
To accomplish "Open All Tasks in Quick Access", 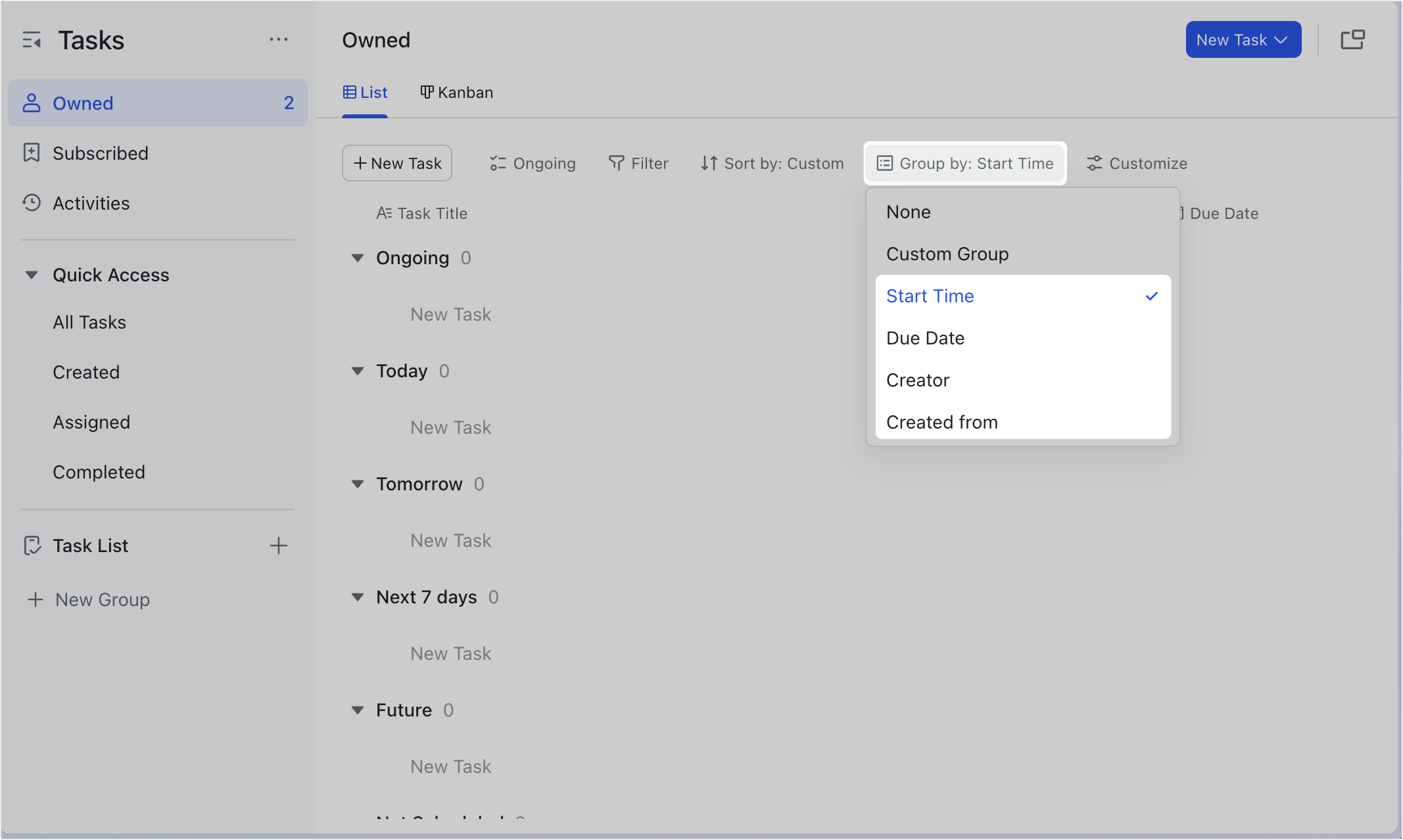I will click(89, 322).
